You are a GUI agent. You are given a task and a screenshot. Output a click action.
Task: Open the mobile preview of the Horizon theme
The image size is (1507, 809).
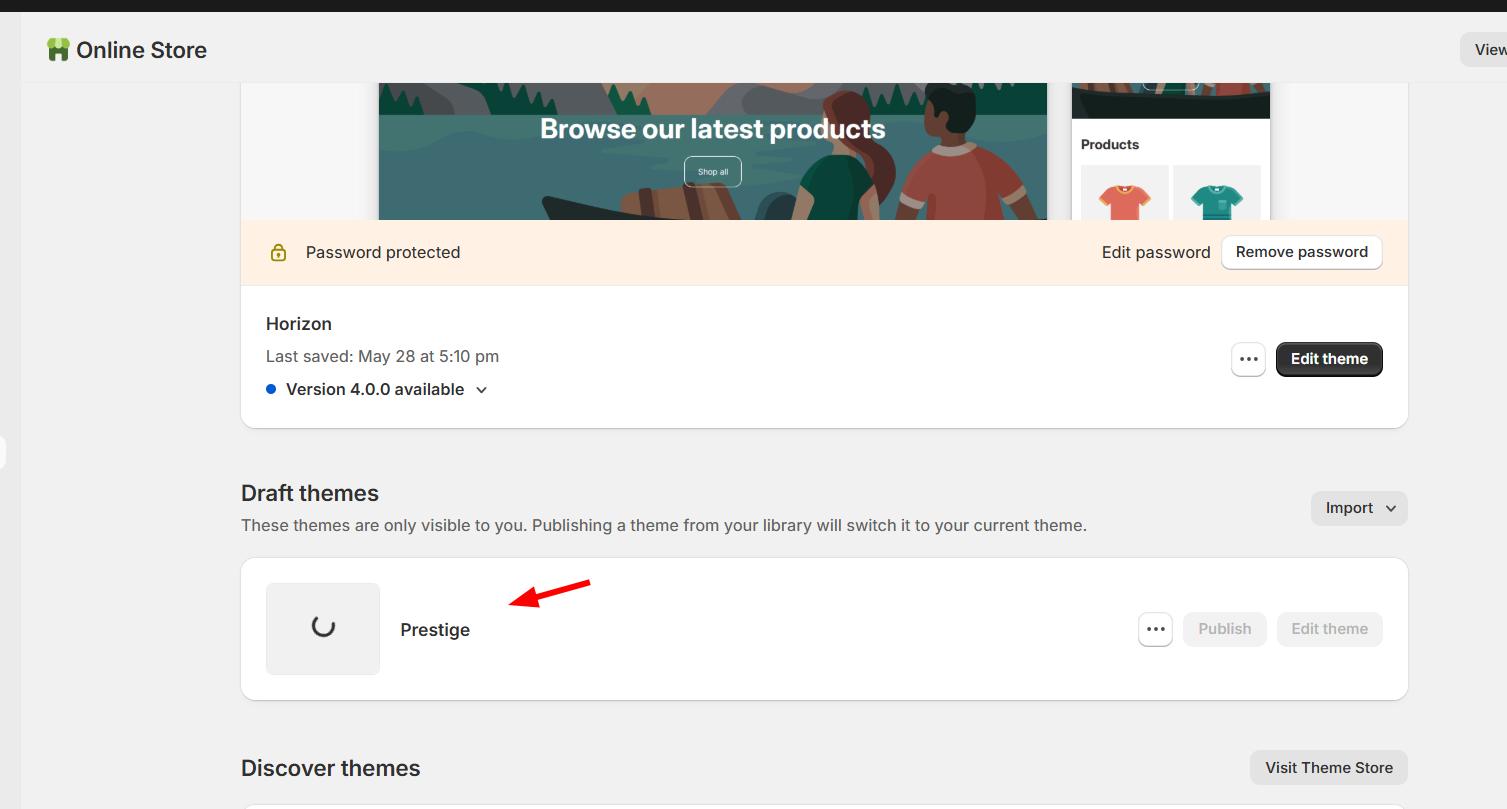tap(1171, 152)
